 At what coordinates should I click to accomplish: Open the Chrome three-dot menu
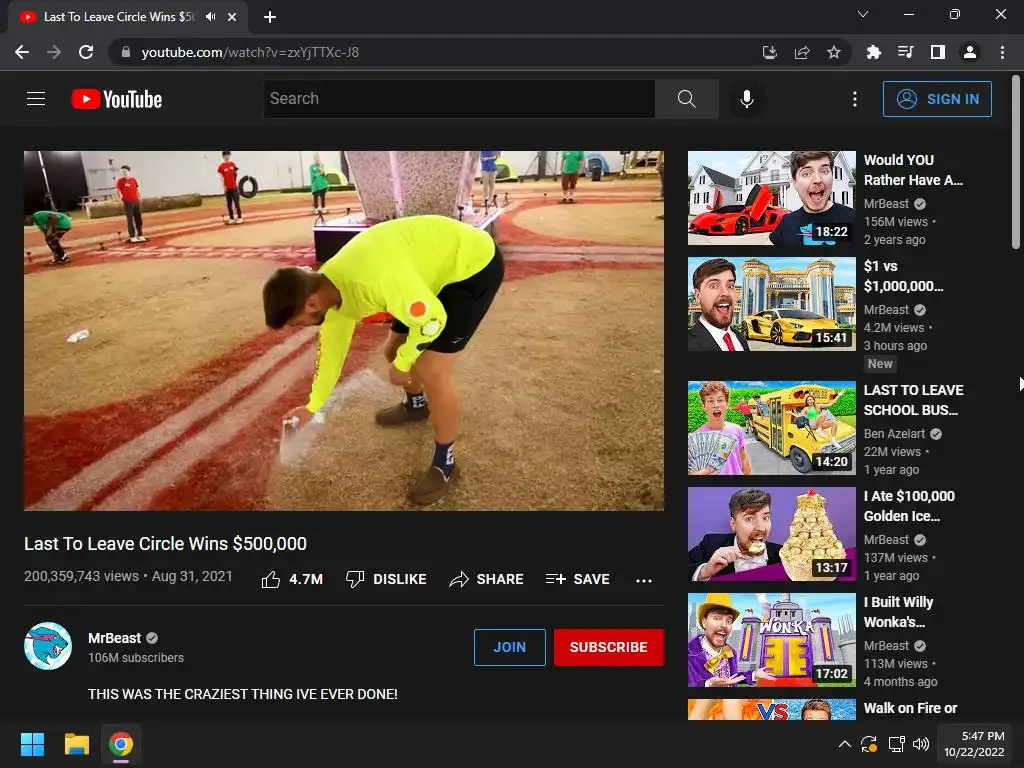[1002, 52]
